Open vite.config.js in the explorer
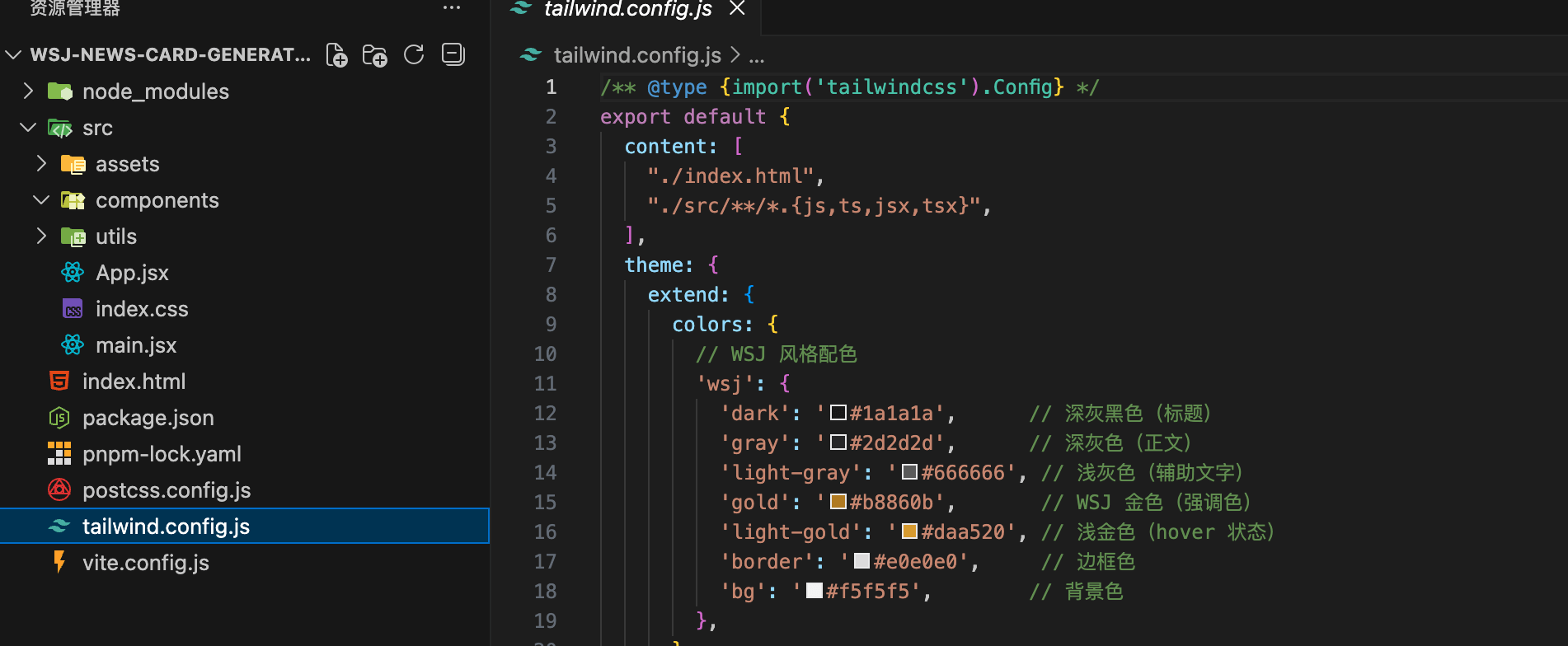Screen dimensions: 1568x646 145,563
